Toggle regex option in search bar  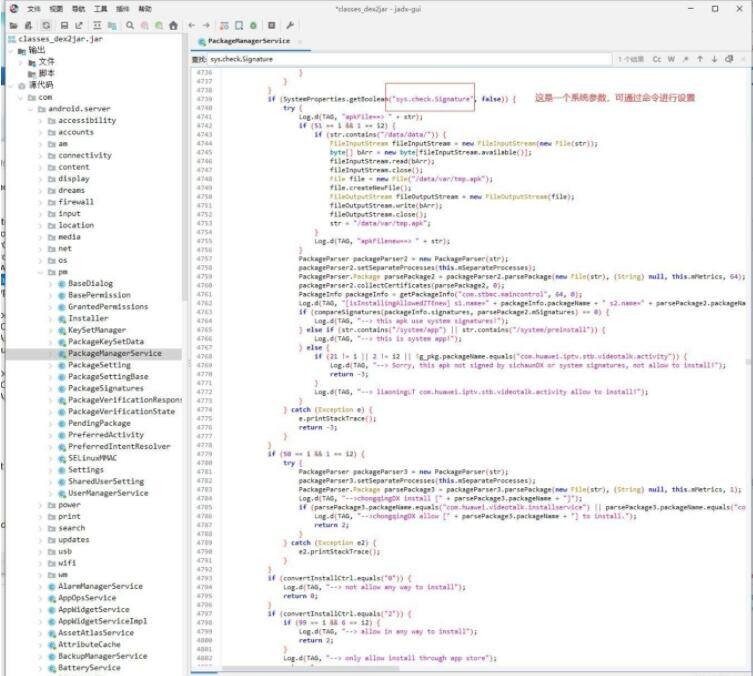coord(685,59)
